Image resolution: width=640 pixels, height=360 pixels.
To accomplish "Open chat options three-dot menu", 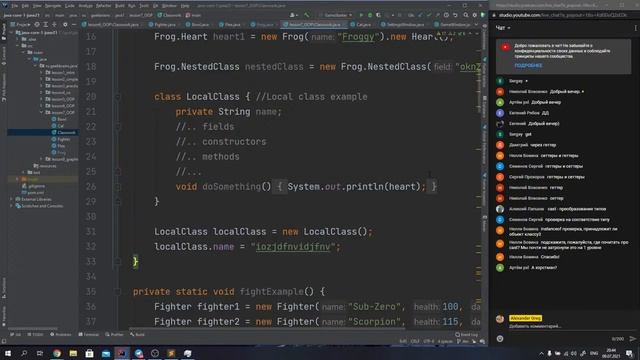I will coord(636,28).
